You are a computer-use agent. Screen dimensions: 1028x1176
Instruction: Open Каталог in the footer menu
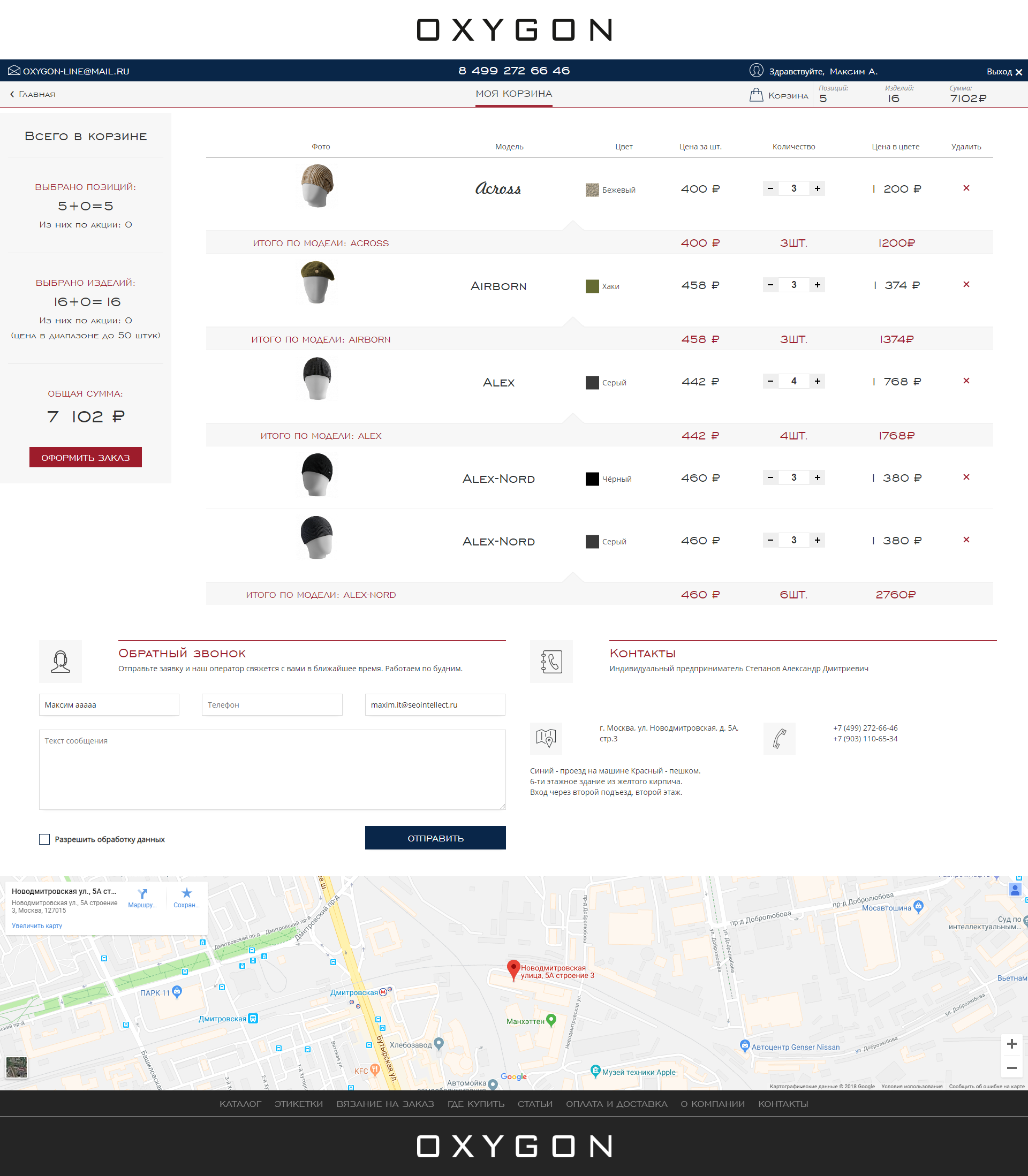(240, 1104)
